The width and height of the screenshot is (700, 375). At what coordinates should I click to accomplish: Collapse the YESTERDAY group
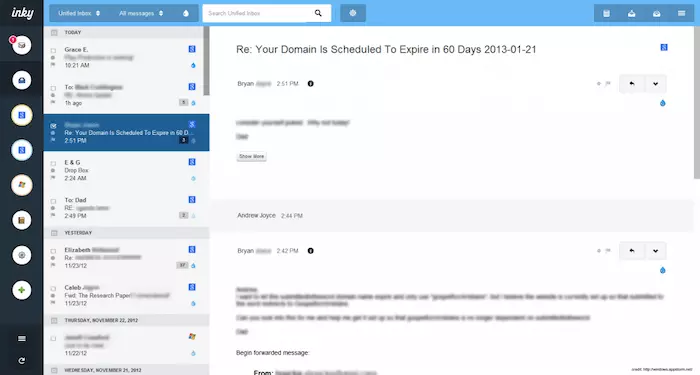(x=54, y=233)
